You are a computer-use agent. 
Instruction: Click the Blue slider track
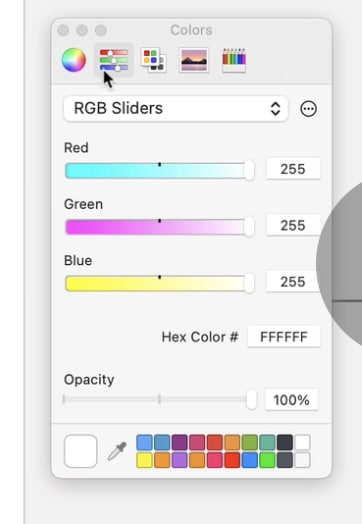pyautogui.click(x=159, y=284)
